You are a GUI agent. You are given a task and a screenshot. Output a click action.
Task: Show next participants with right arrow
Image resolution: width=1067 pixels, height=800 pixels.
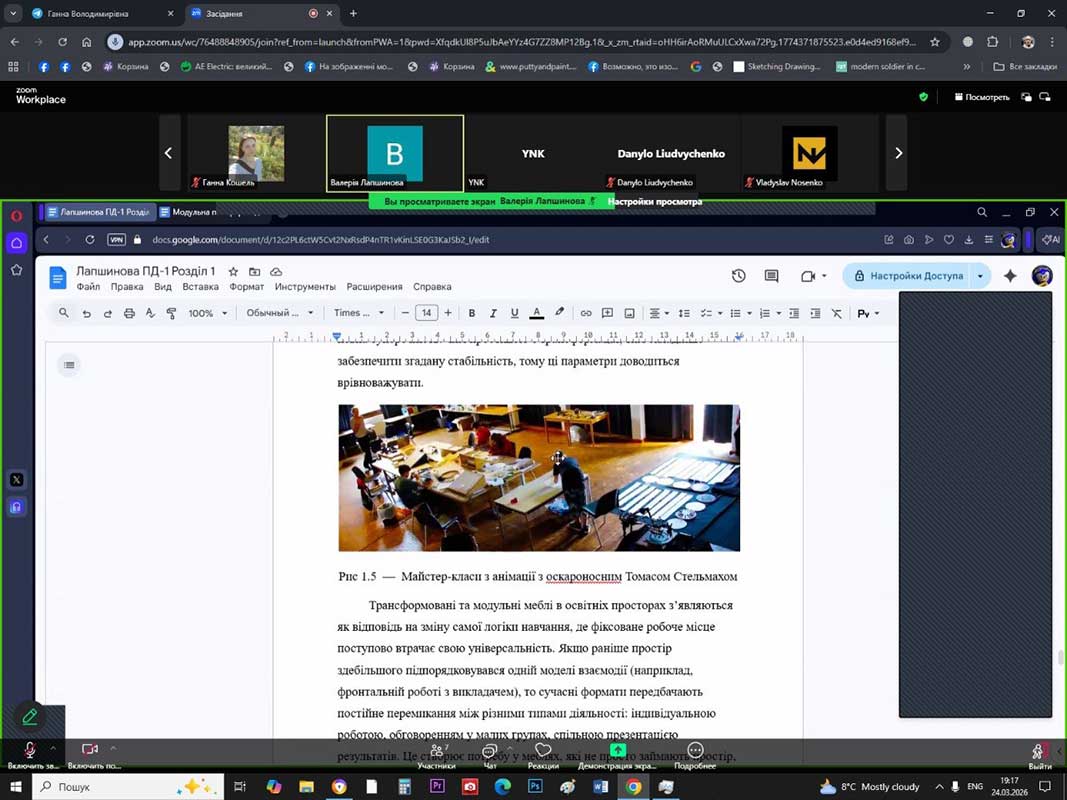[x=897, y=153]
